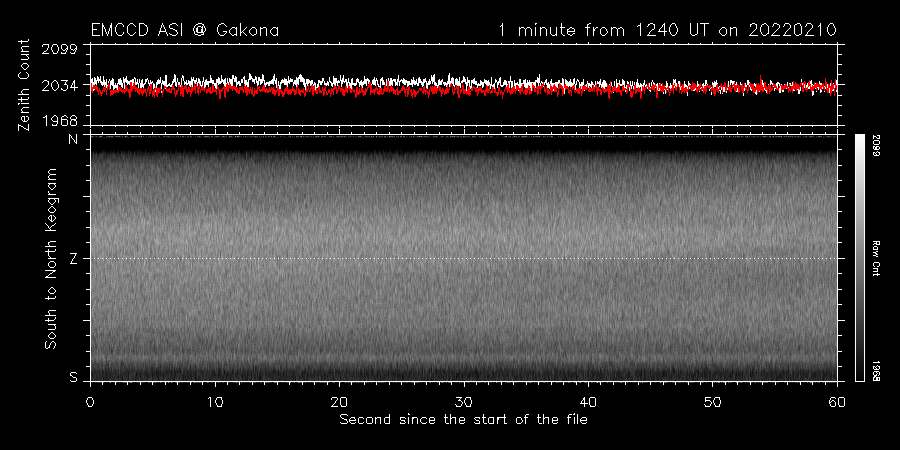Click the 40 tick label on the seconds axis
The height and width of the screenshot is (450, 900).
click(588, 402)
